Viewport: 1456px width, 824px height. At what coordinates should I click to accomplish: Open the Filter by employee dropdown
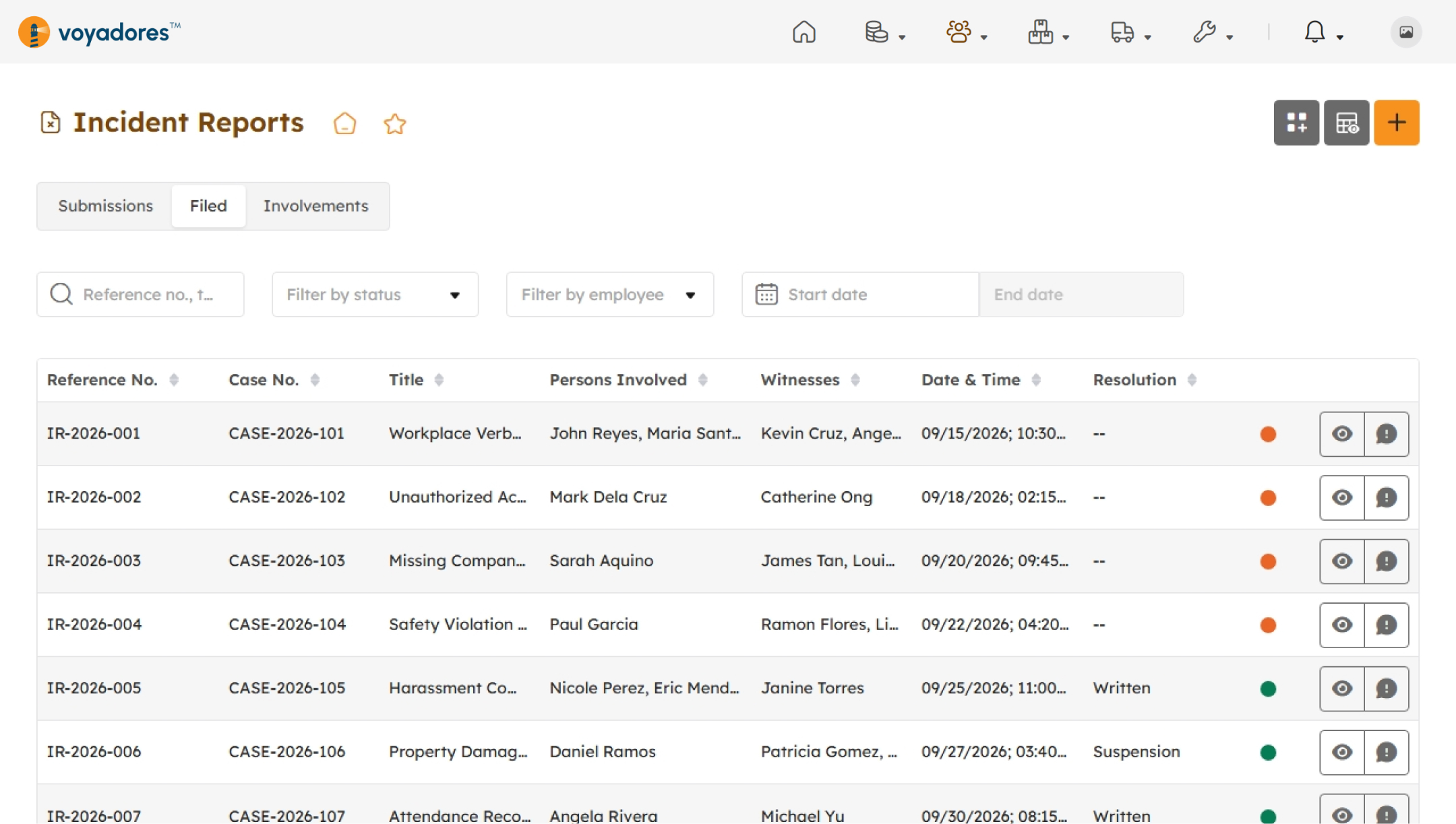click(609, 294)
